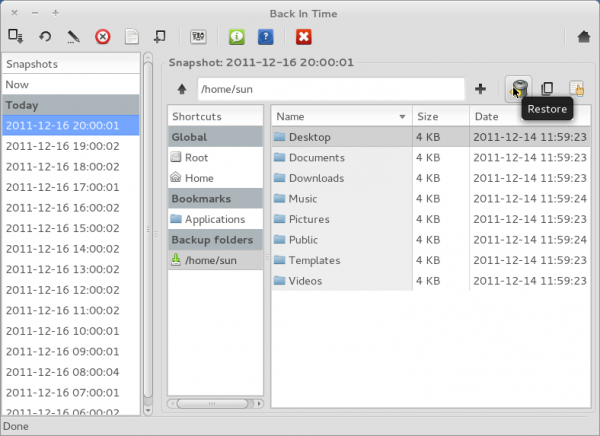Click the Shortcuts column header
The image size is (600, 436).
[x=215, y=116]
